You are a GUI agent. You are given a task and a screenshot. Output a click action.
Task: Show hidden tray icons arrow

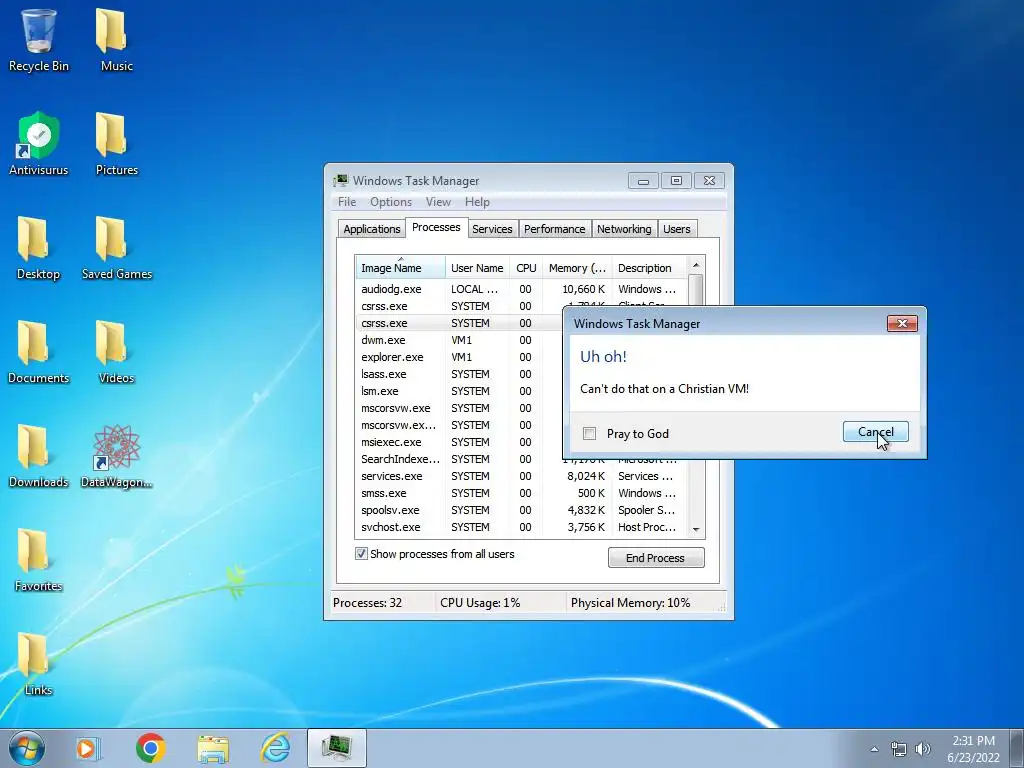click(x=874, y=749)
